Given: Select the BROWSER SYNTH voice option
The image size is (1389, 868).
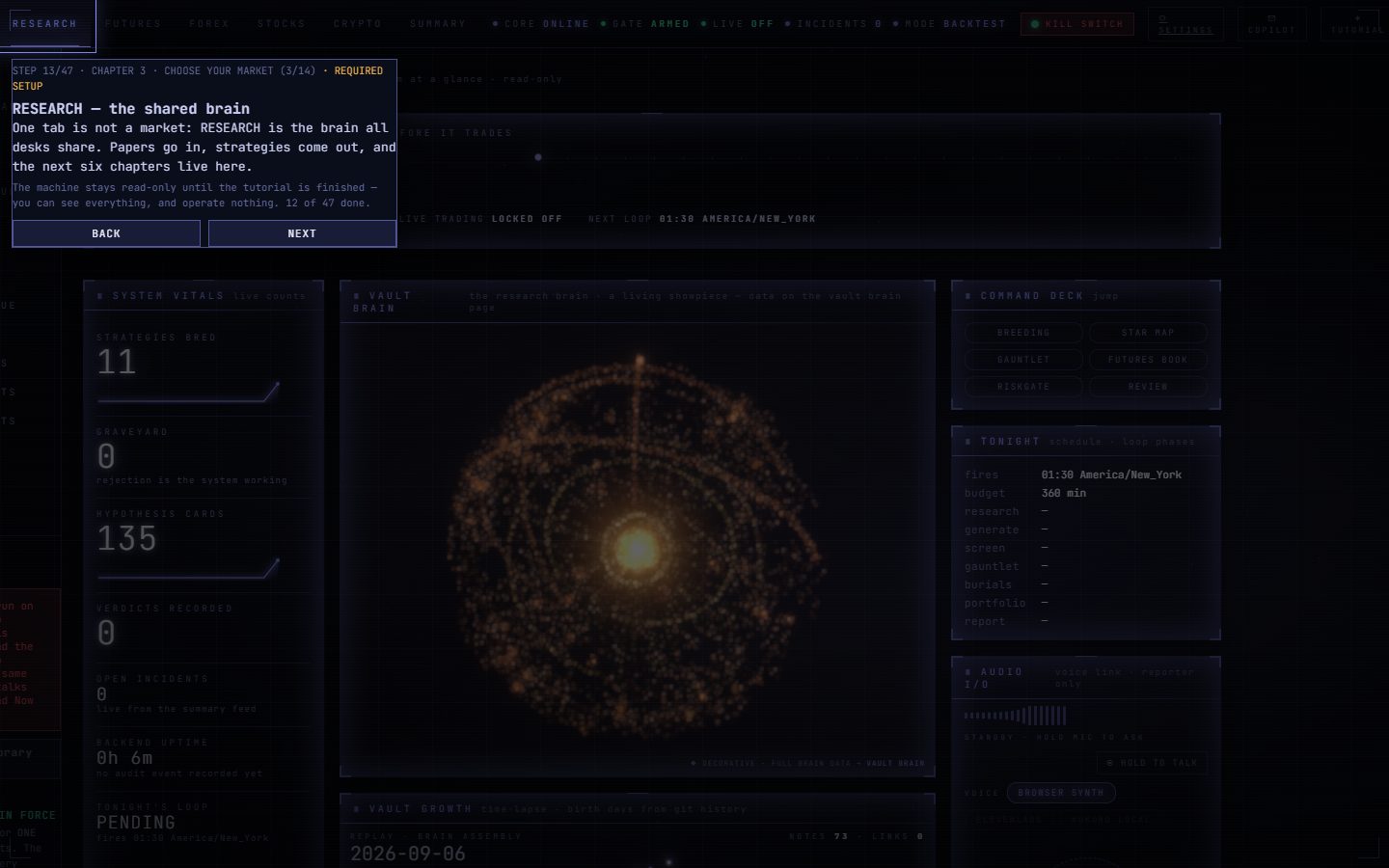Looking at the screenshot, I should point(1061,793).
